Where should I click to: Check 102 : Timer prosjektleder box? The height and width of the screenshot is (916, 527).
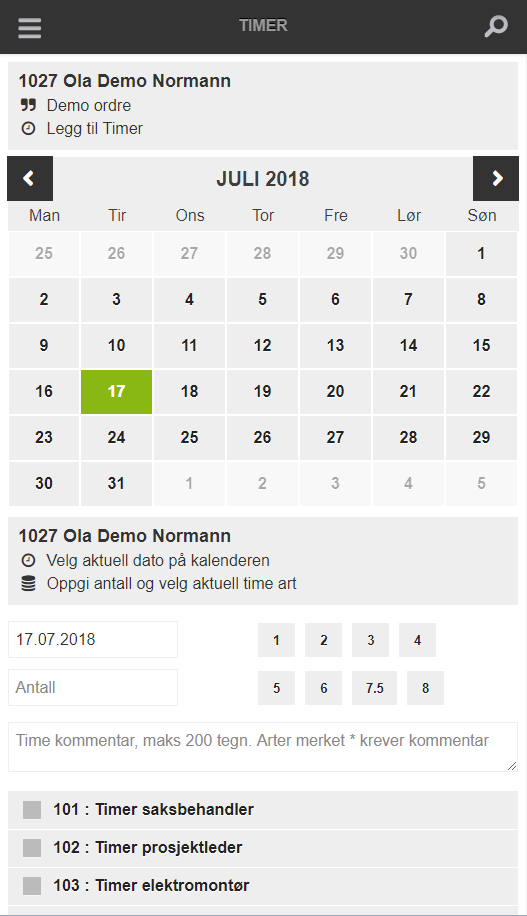click(x=32, y=848)
